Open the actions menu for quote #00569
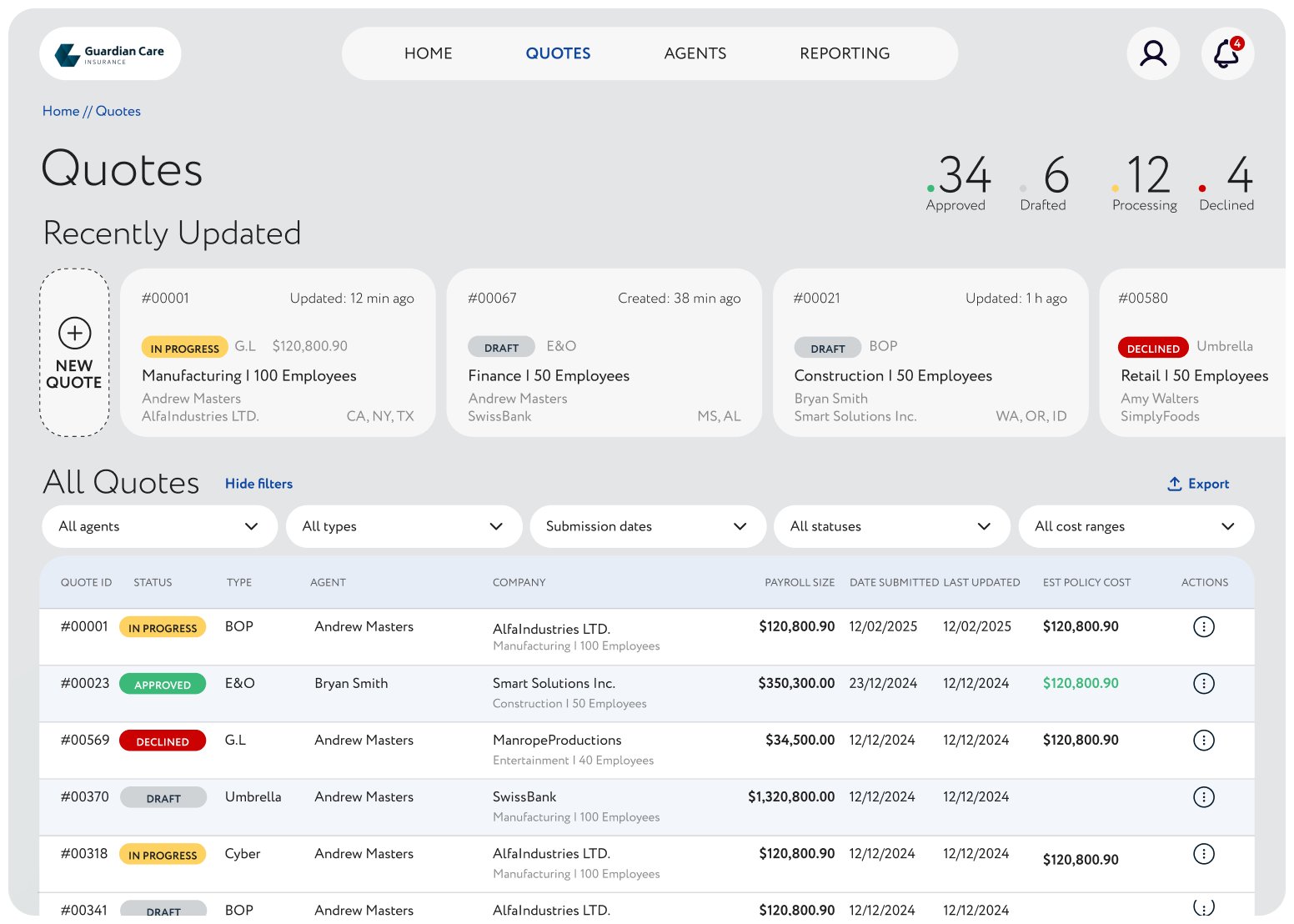This screenshot has width=1294, height=924. click(x=1204, y=740)
